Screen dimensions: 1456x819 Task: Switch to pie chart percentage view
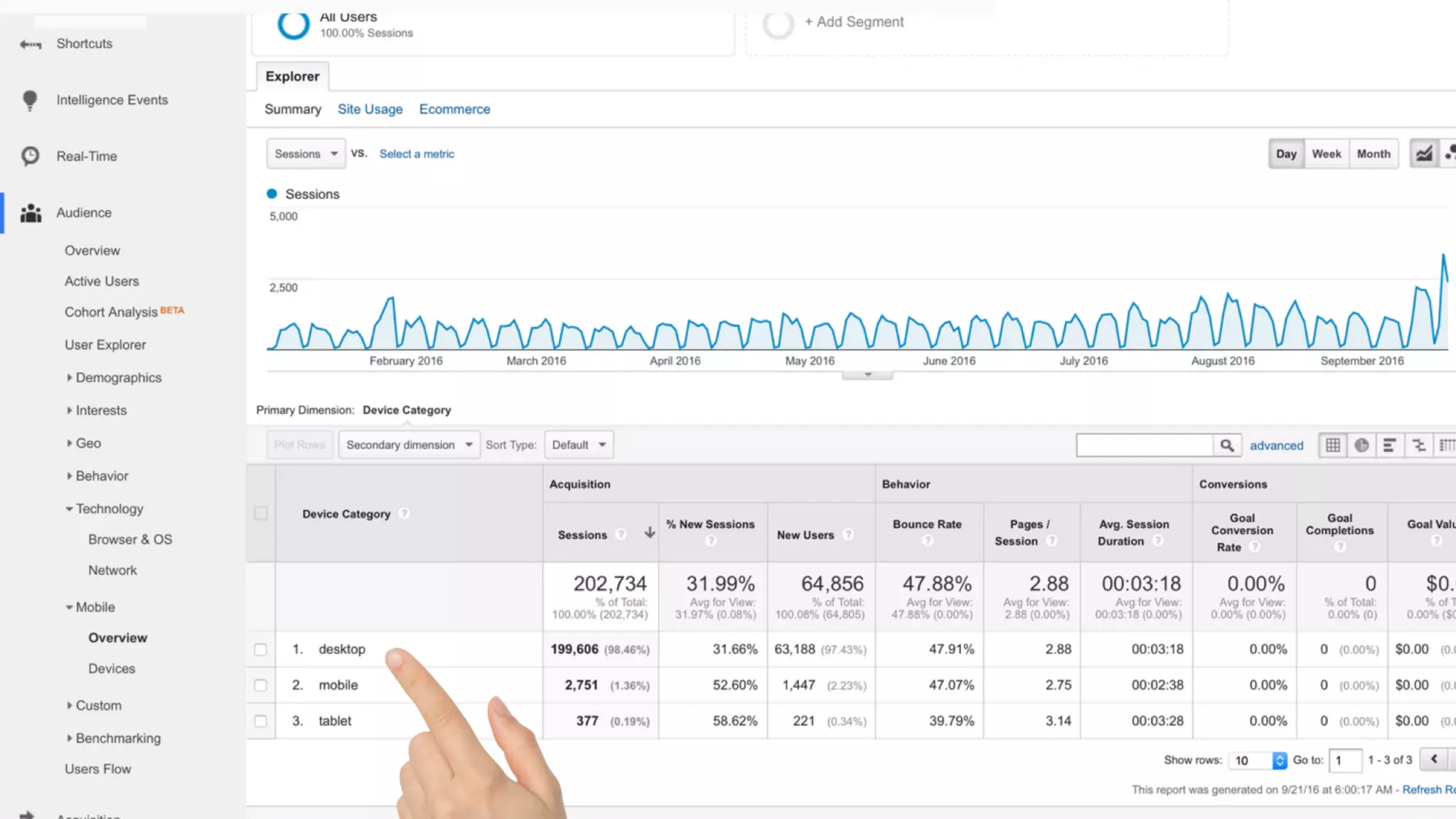(1361, 445)
